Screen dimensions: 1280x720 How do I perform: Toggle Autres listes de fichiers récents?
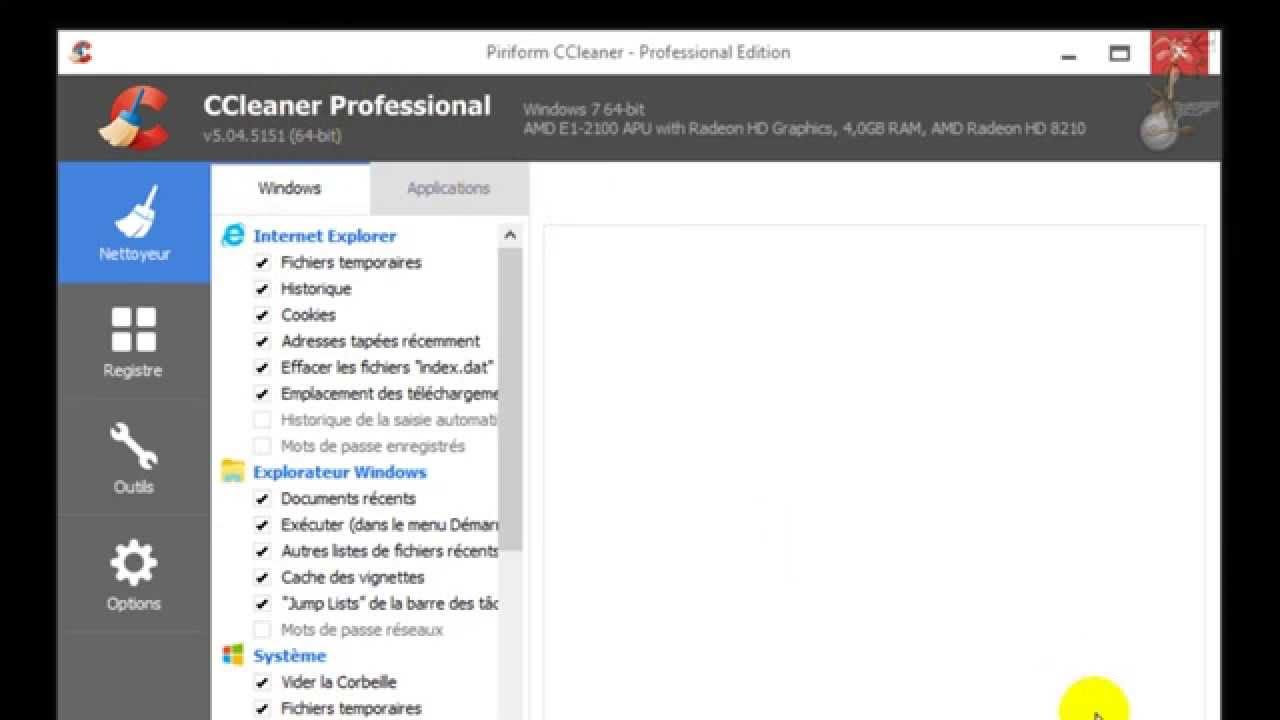click(x=262, y=551)
